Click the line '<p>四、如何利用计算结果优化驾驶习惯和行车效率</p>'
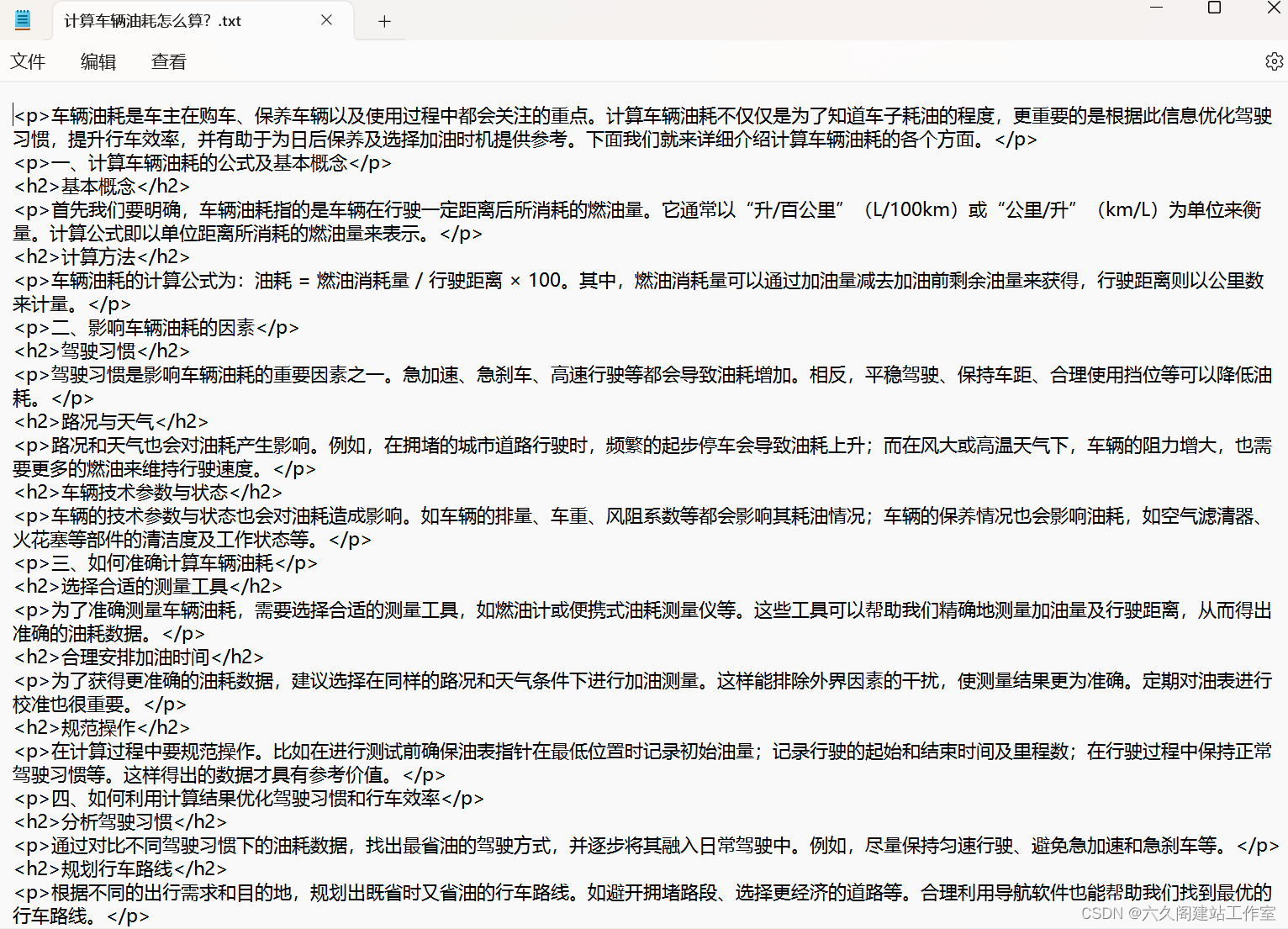This screenshot has height=929, width=1288. 249,799
